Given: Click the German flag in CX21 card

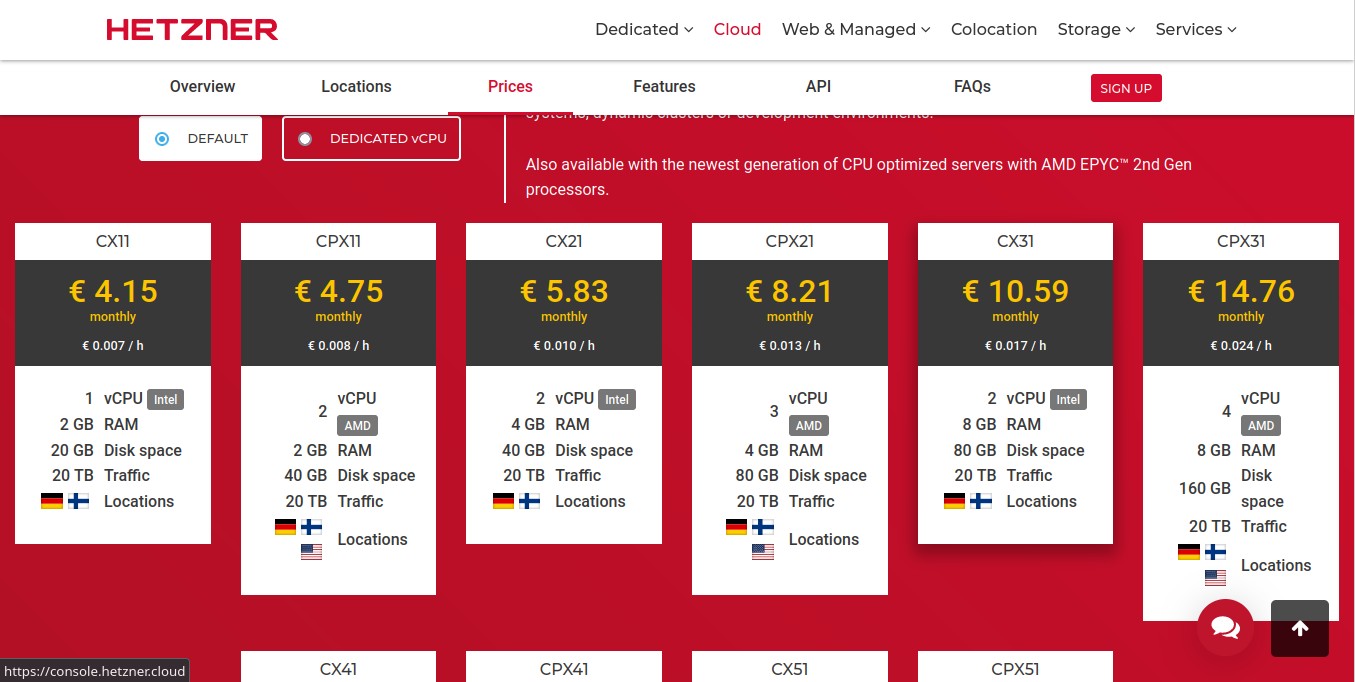Looking at the screenshot, I should [x=504, y=501].
